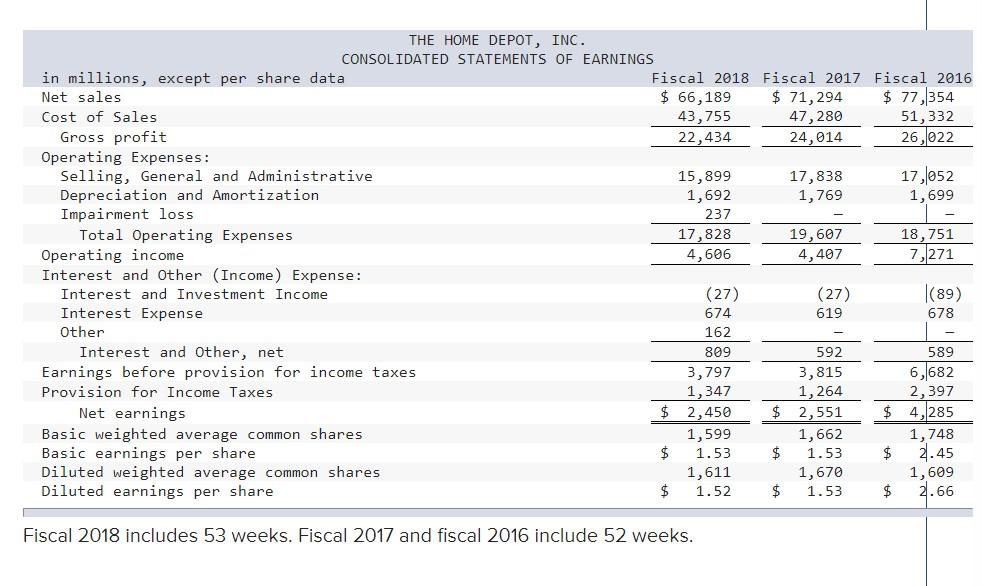Click the Fiscal 2017 column header

click(x=811, y=78)
